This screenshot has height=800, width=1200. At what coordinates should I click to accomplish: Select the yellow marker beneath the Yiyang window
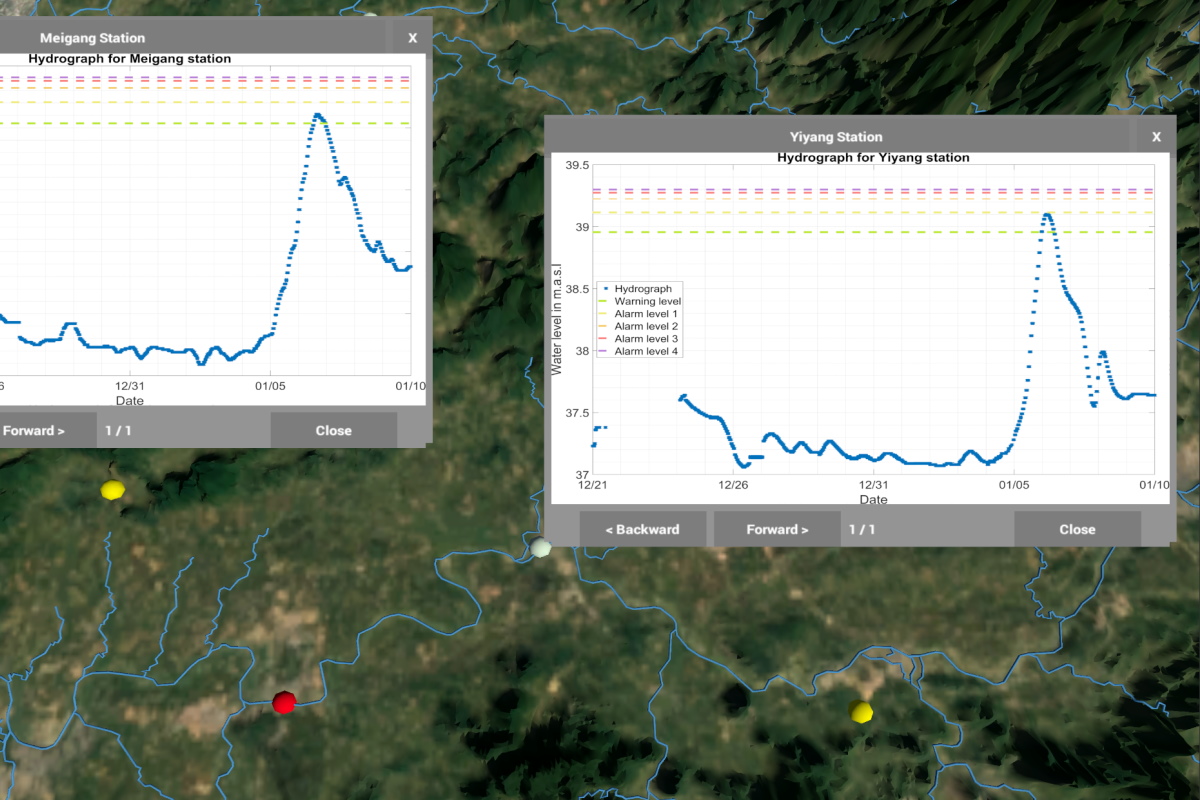coord(860,711)
